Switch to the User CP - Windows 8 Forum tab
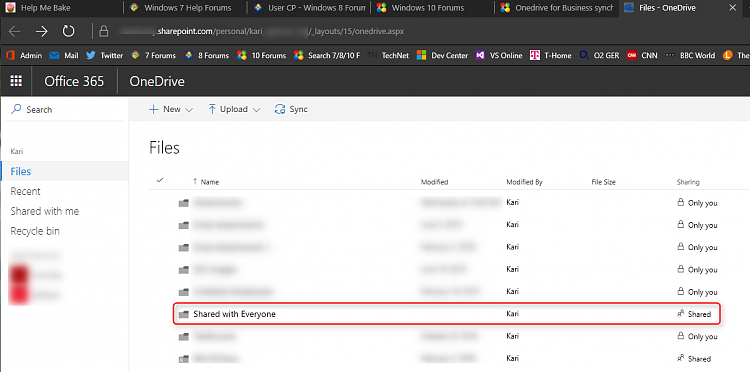The height and width of the screenshot is (372, 750). [x=309, y=8]
